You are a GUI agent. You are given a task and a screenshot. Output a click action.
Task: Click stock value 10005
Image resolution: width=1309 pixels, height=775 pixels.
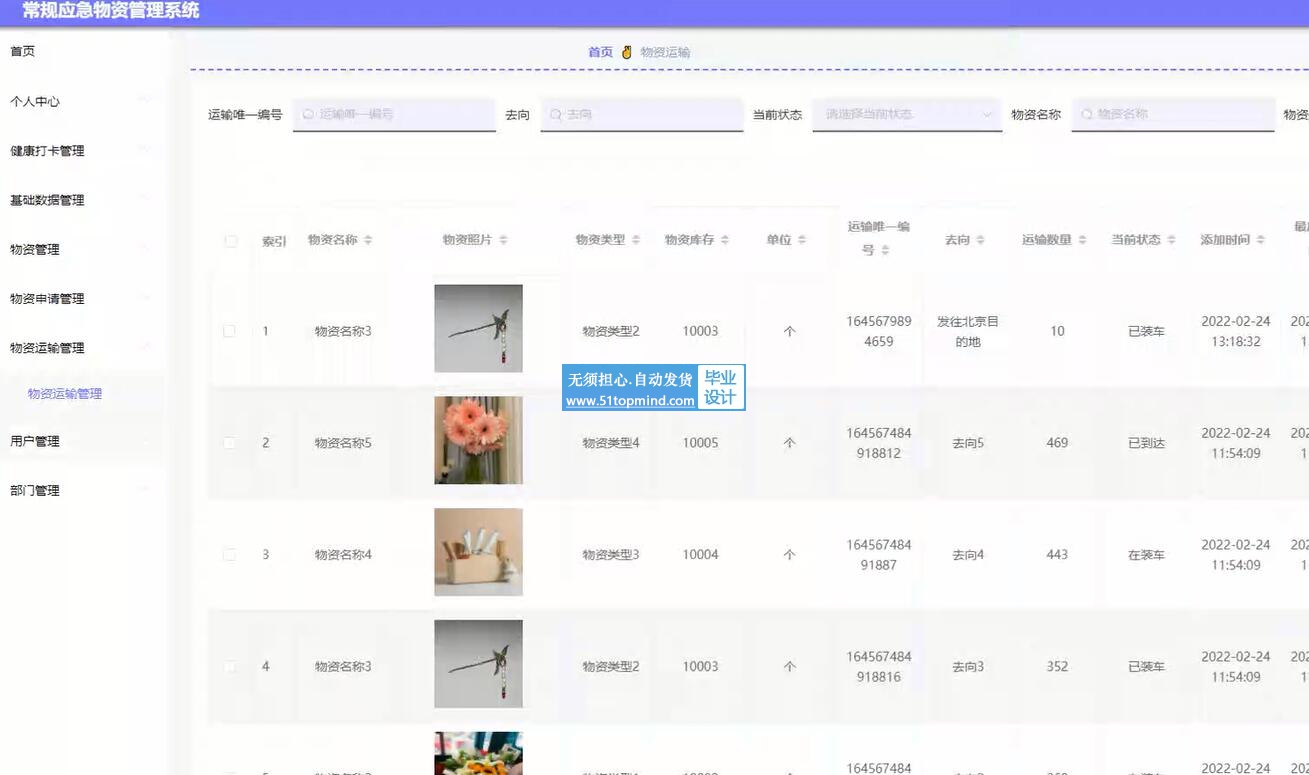tap(700, 443)
